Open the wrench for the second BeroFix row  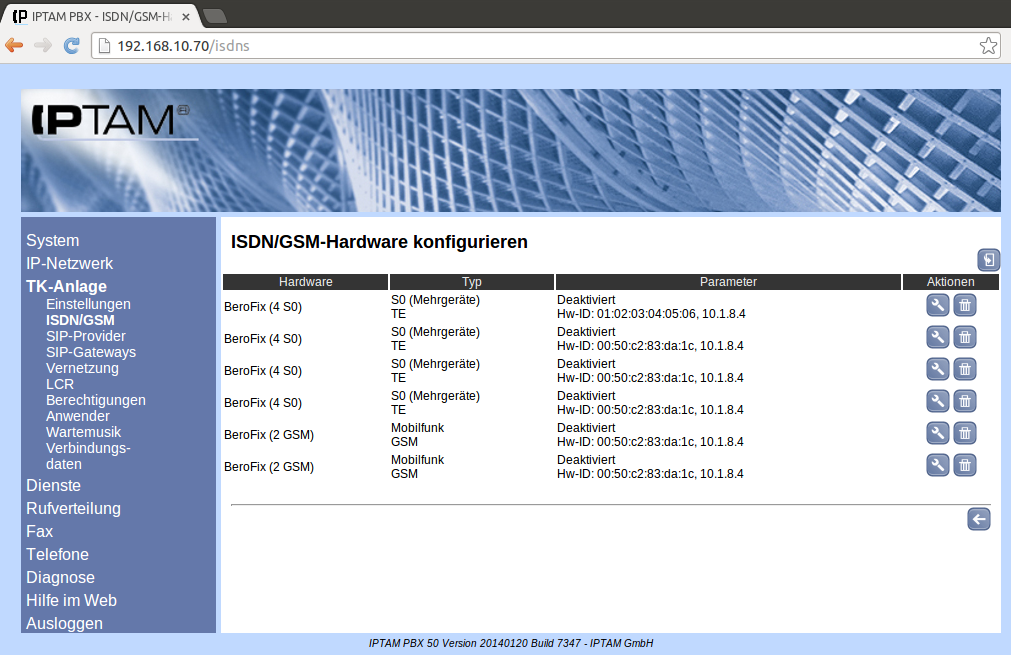click(x=937, y=338)
